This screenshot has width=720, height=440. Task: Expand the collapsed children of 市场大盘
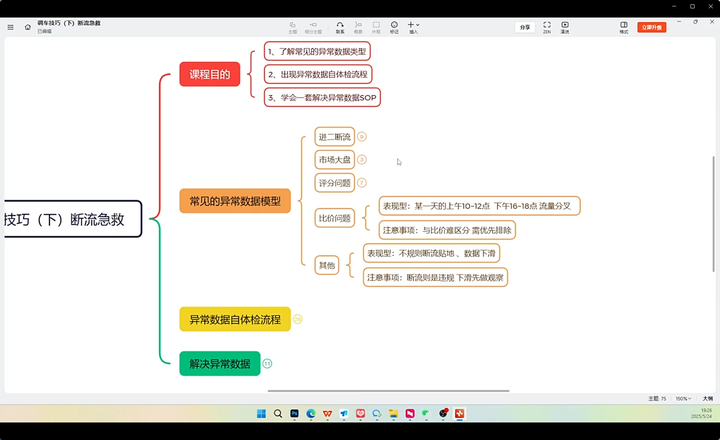[362, 160]
